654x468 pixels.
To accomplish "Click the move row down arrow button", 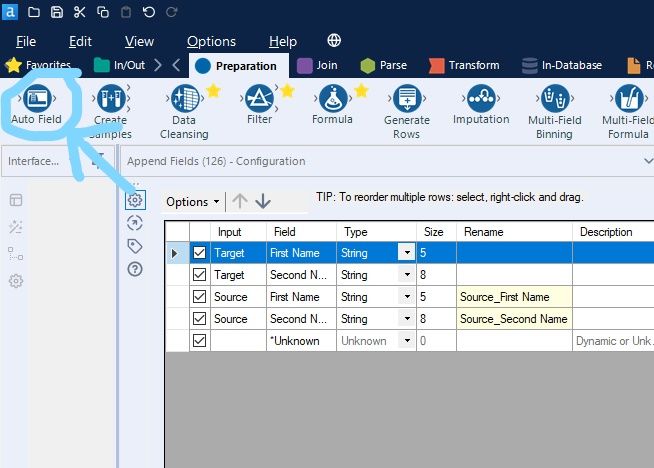I will (x=263, y=201).
